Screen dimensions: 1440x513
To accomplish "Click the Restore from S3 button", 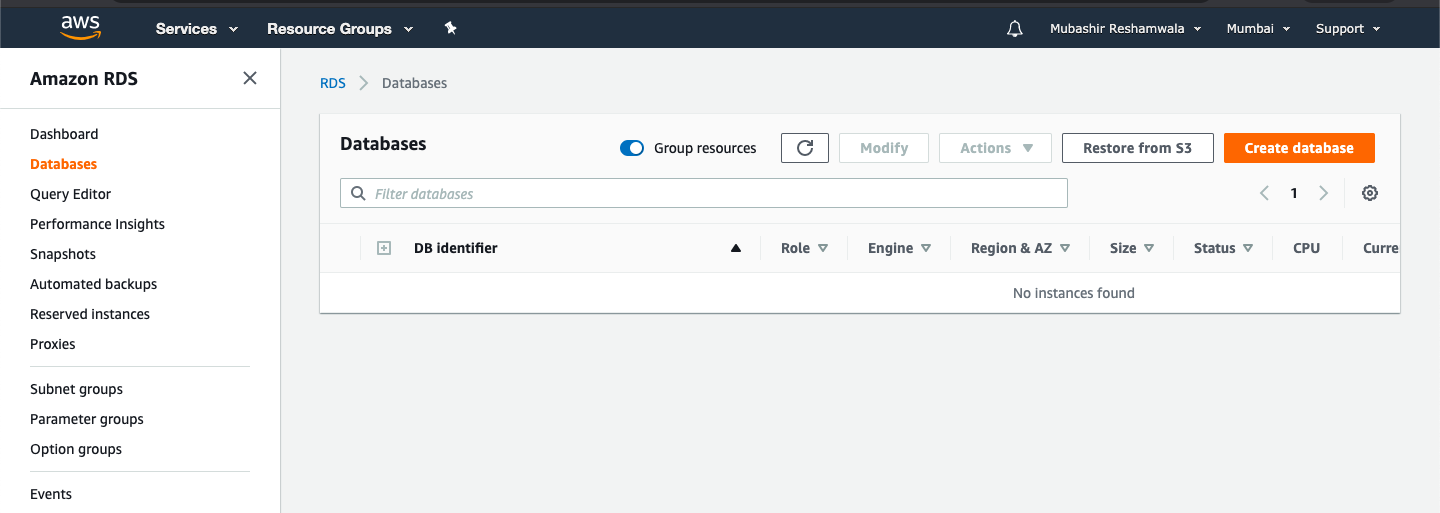I will point(1138,148).
